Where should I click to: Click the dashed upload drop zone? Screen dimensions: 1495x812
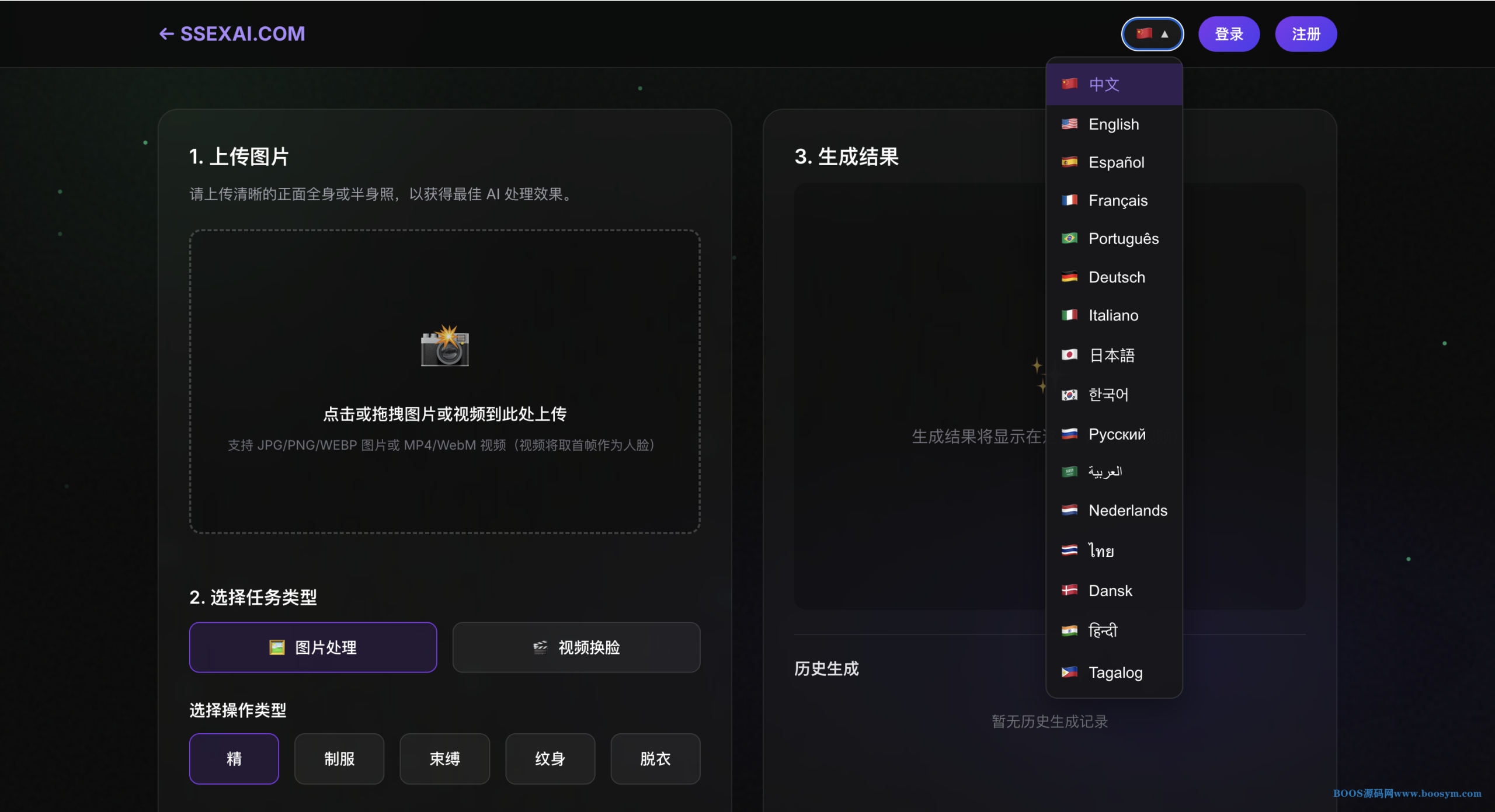(445, 381)
